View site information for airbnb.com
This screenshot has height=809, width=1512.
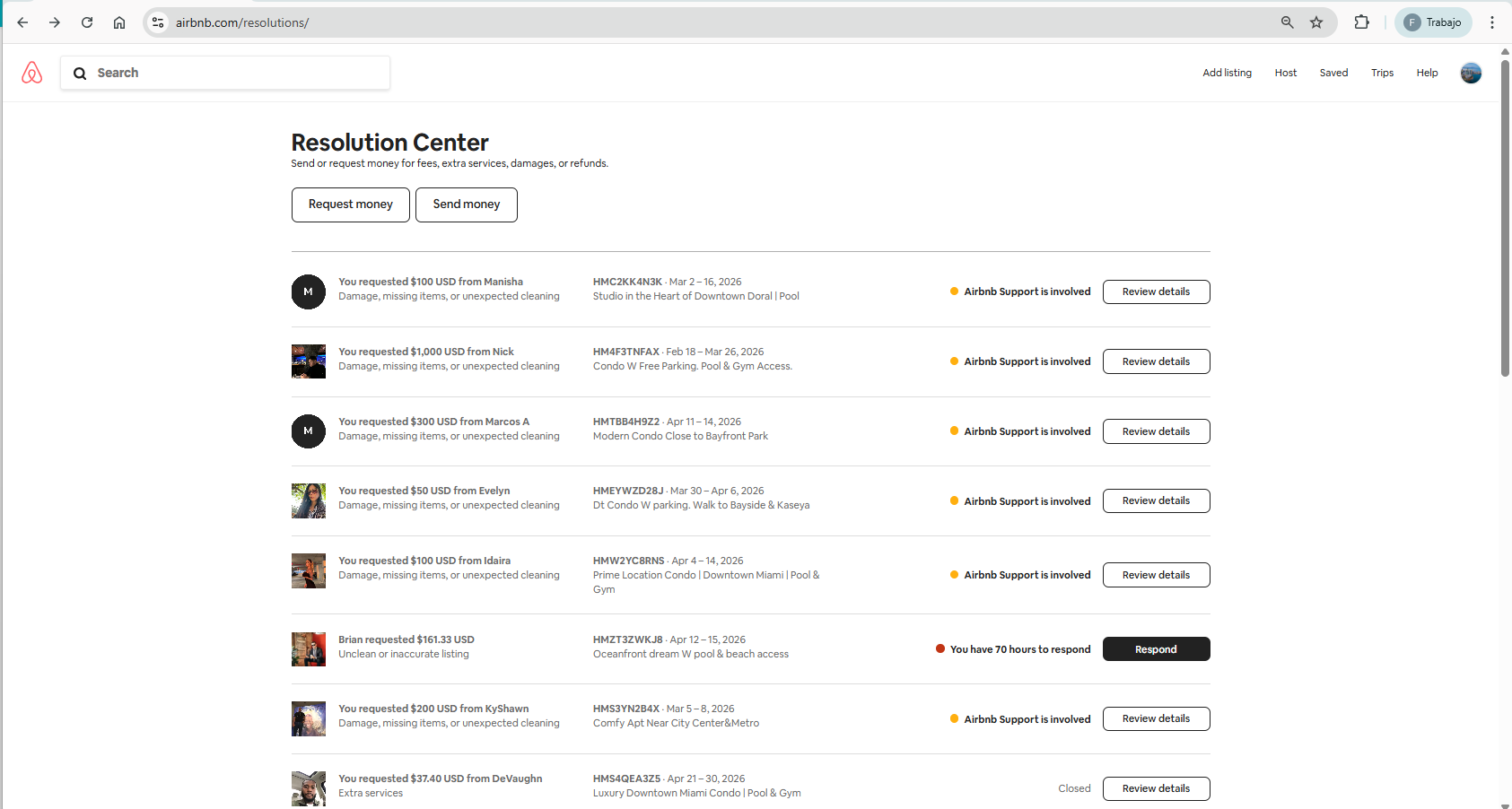(158, 22)
